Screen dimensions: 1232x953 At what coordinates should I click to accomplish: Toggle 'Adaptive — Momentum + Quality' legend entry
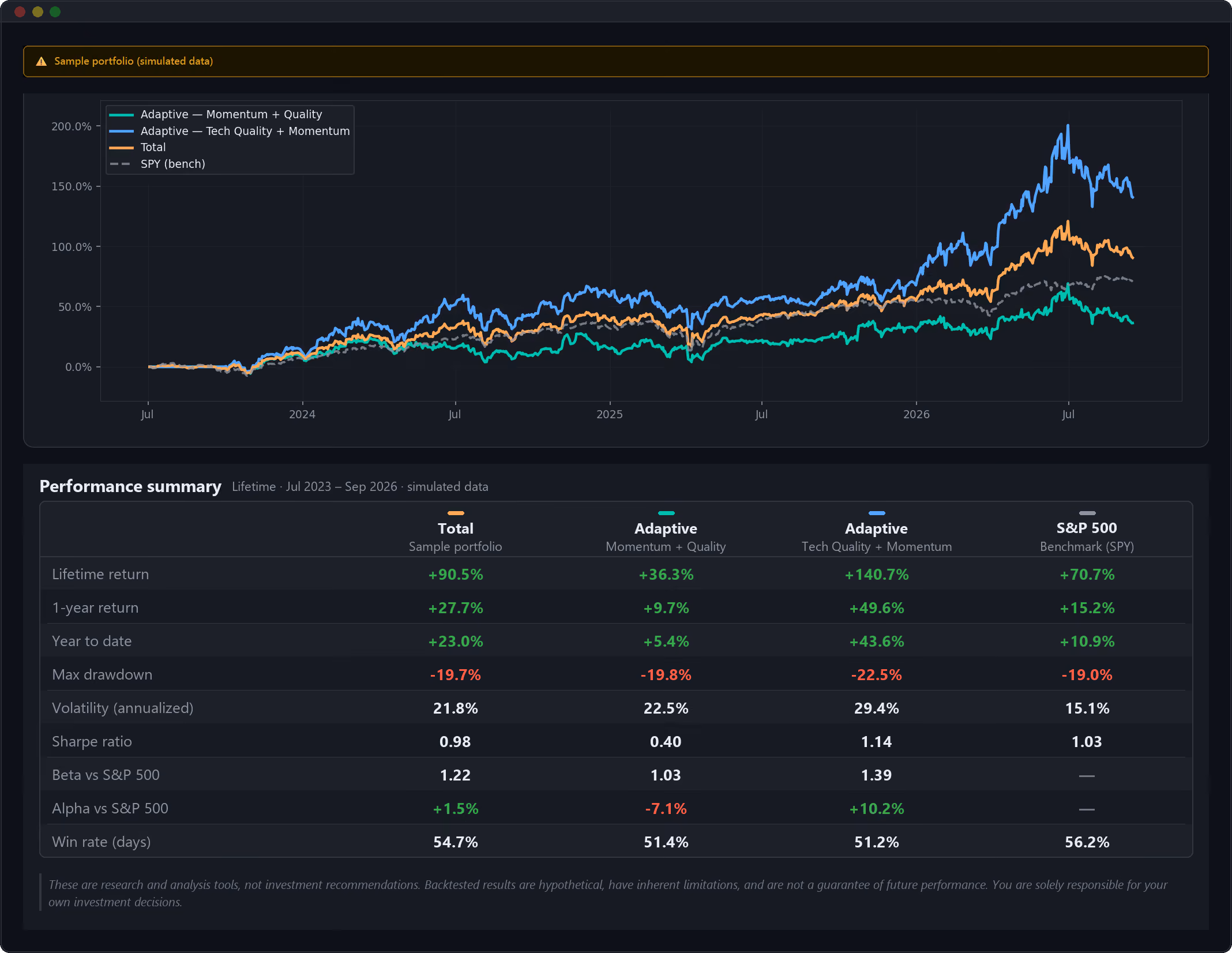coord(216,114)
